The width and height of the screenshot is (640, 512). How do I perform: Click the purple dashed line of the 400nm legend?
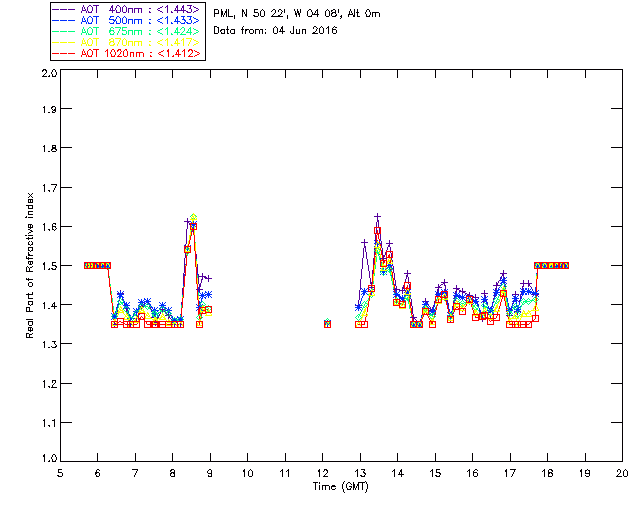coord(64,9)
